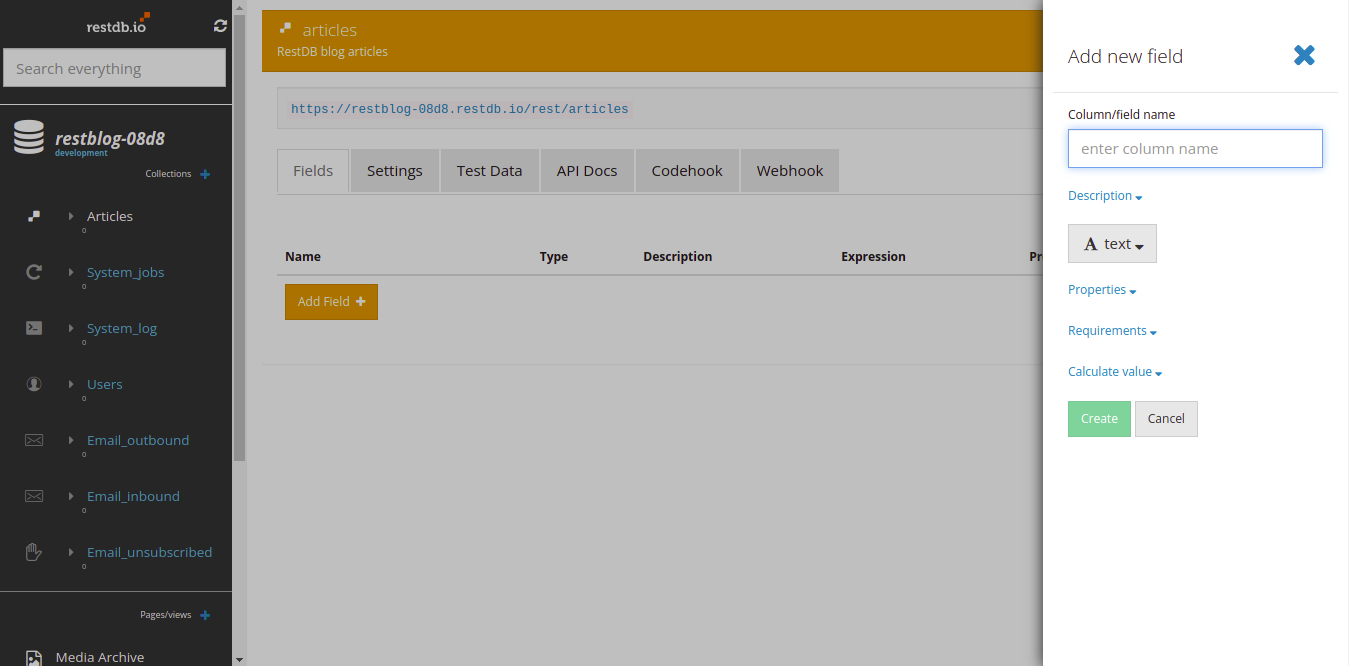Expand the Requirements section

pyautogui.click(x=1112, y=331)
